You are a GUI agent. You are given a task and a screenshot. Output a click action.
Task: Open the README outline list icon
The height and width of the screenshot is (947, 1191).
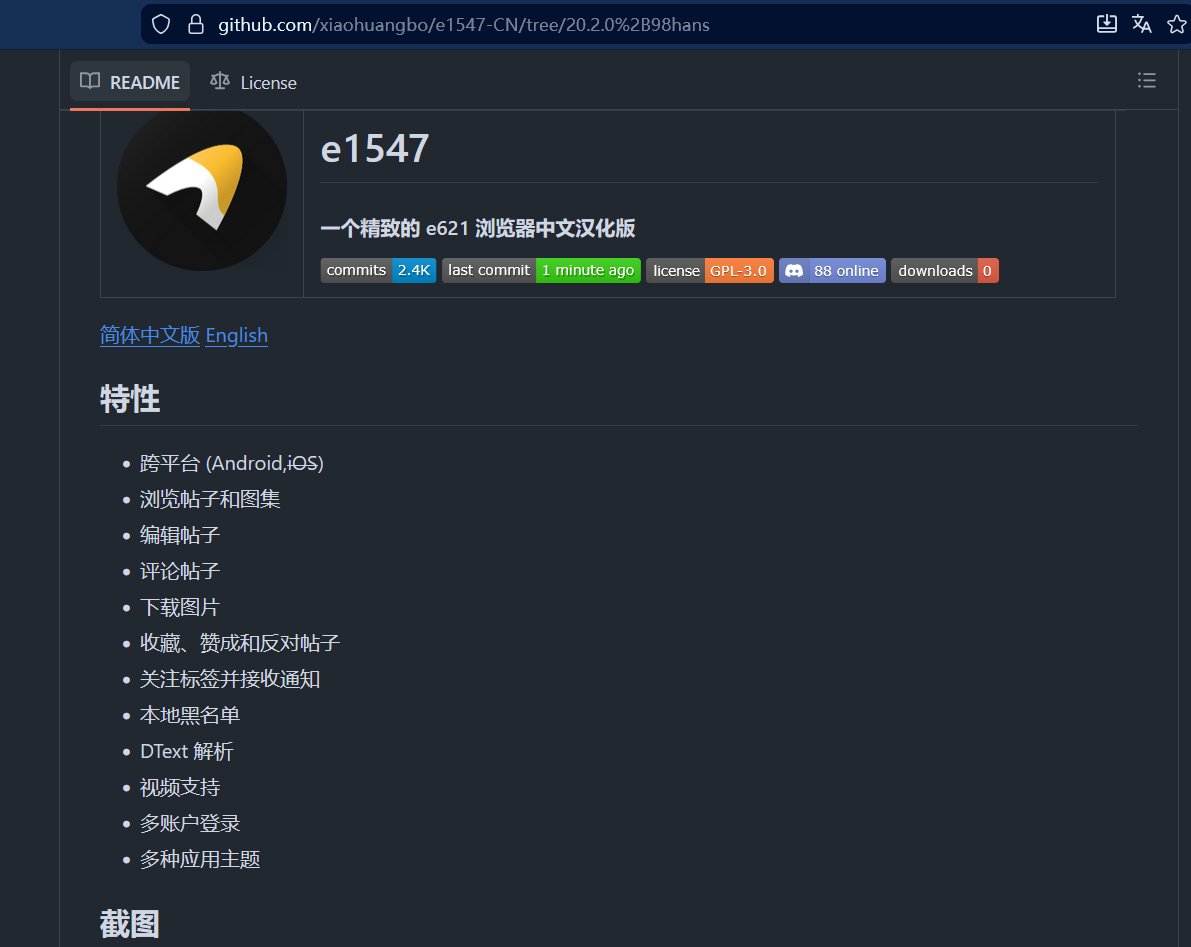point(1147,80)
